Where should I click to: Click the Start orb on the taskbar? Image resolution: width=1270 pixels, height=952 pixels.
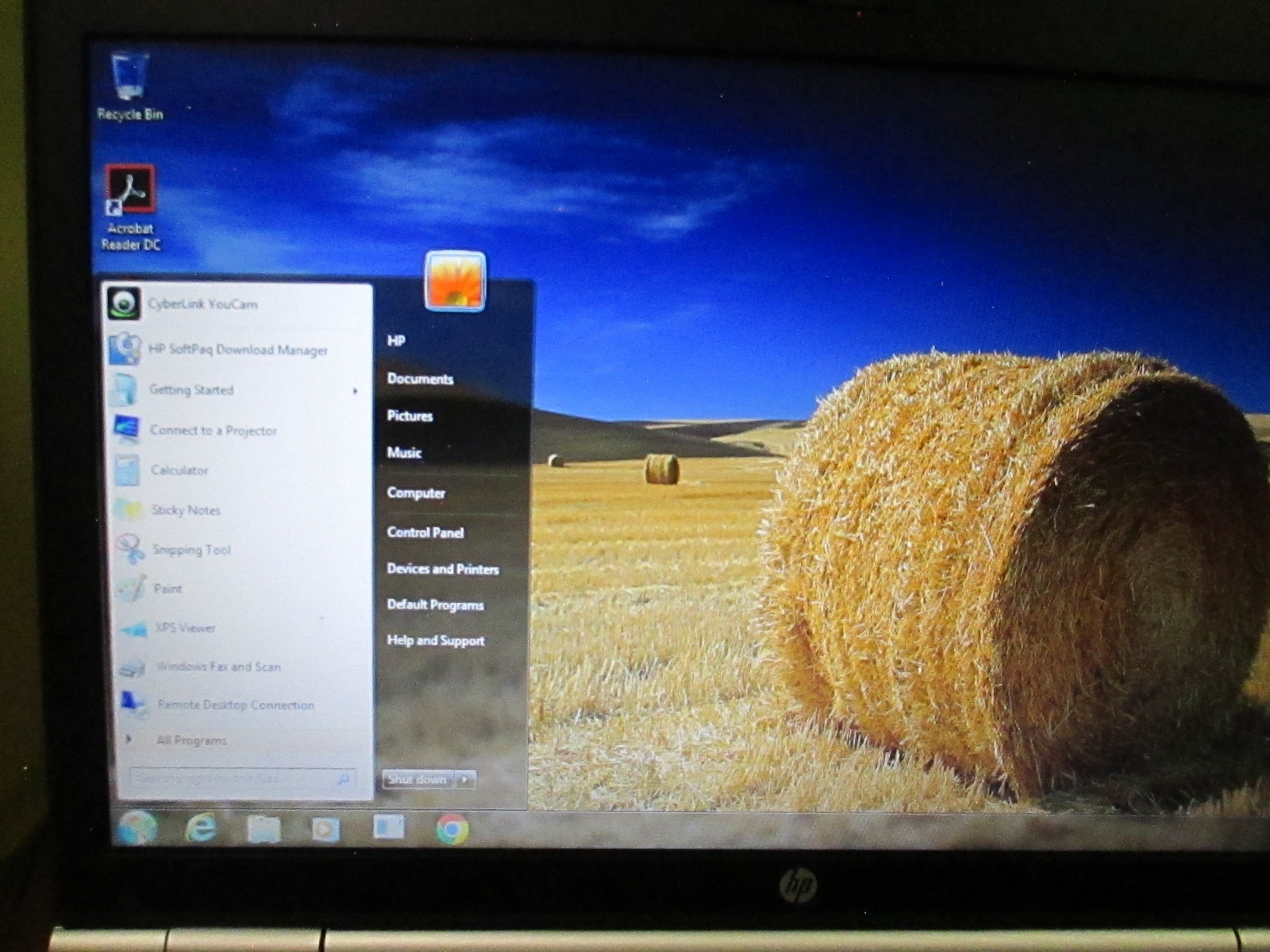139,829
